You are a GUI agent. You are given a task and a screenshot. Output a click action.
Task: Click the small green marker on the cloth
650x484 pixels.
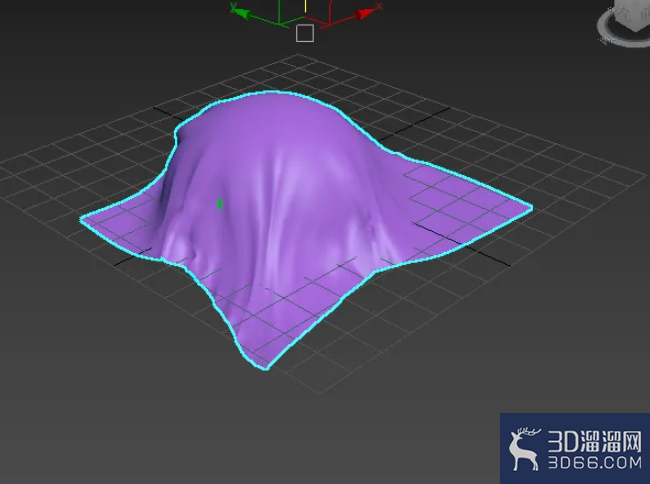[x=220, y=203]
